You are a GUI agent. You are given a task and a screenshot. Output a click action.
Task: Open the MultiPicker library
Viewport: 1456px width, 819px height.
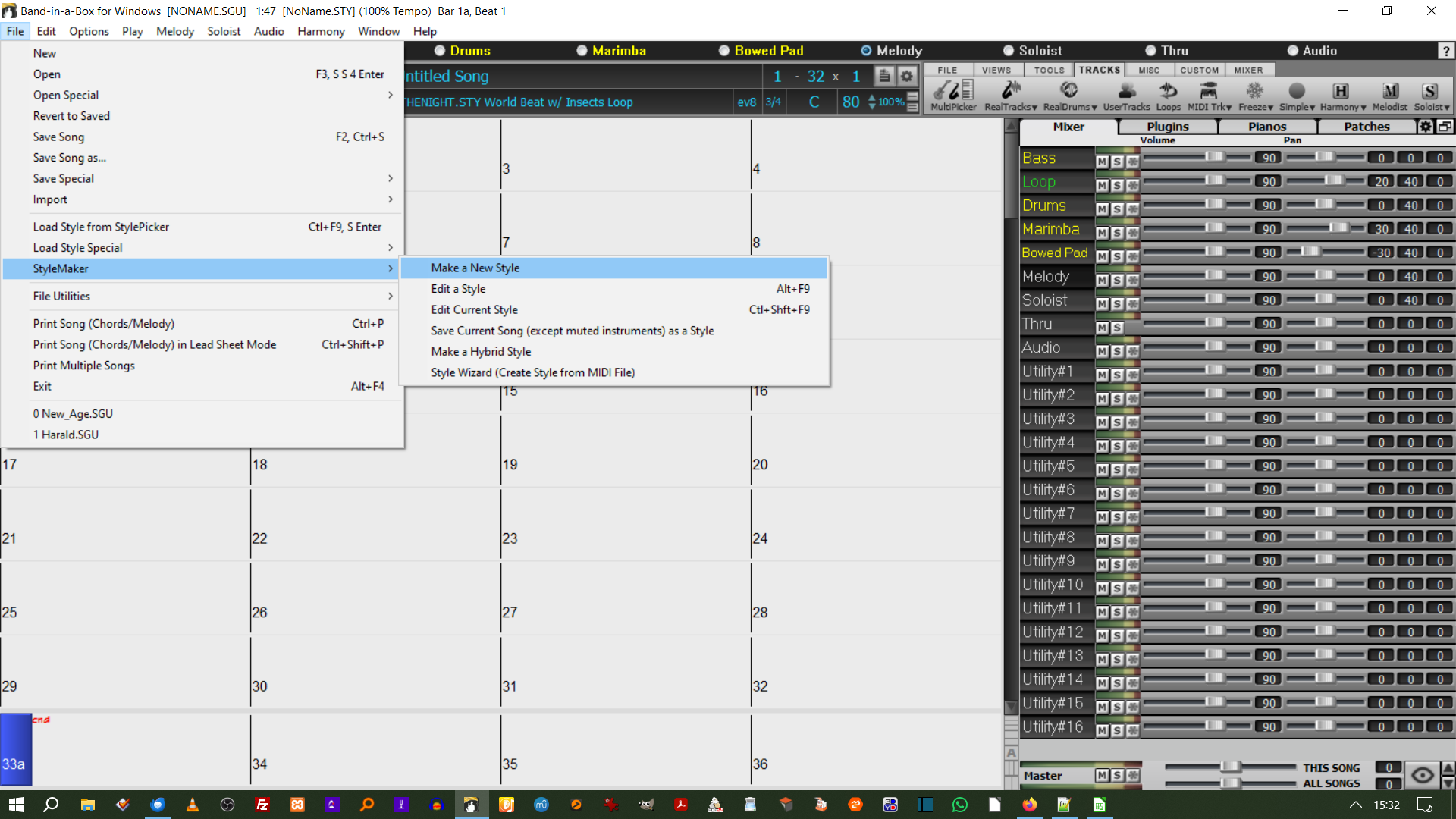click(953, 96)
